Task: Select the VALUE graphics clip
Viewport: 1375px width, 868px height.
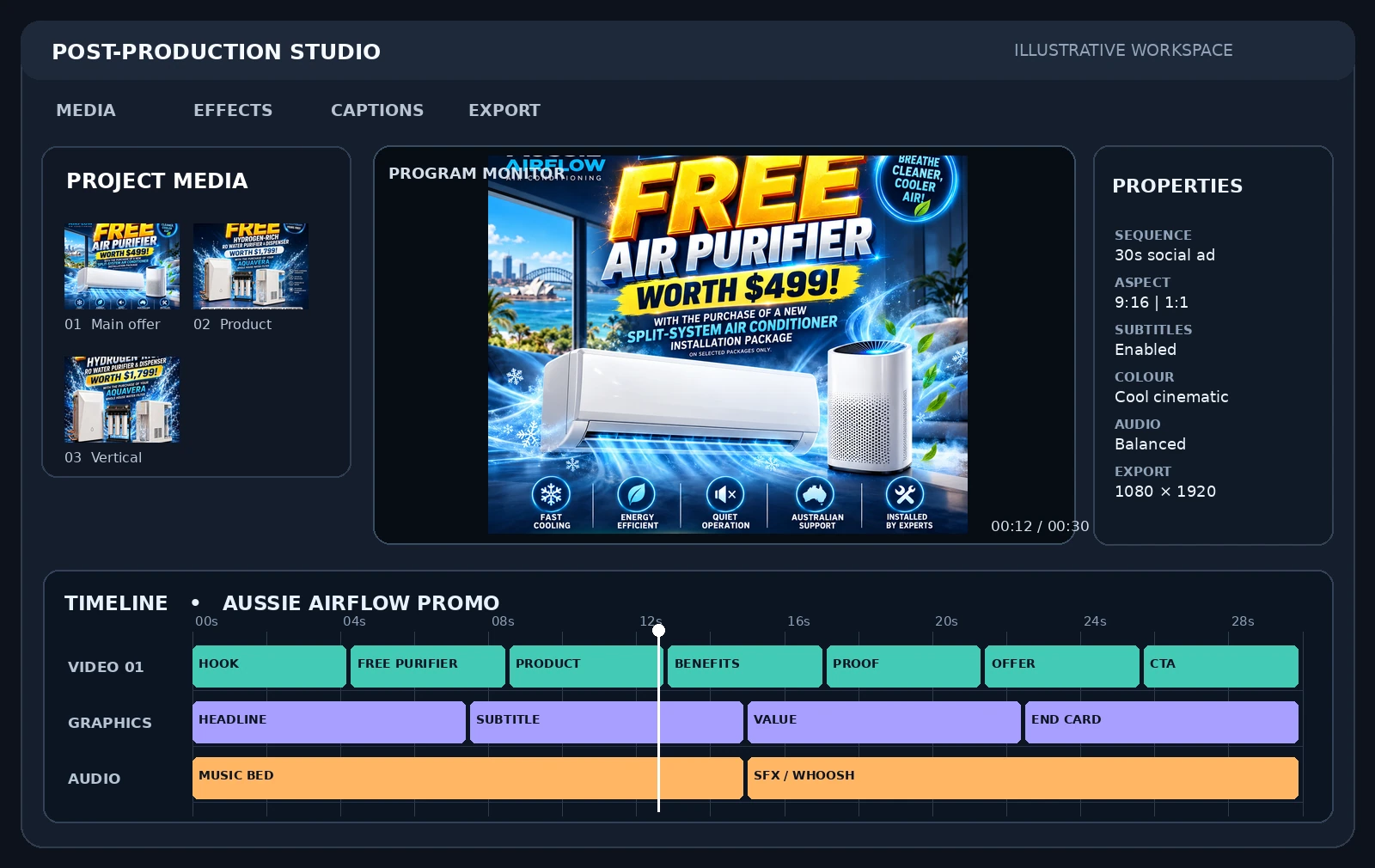Action: click(884, 722)
